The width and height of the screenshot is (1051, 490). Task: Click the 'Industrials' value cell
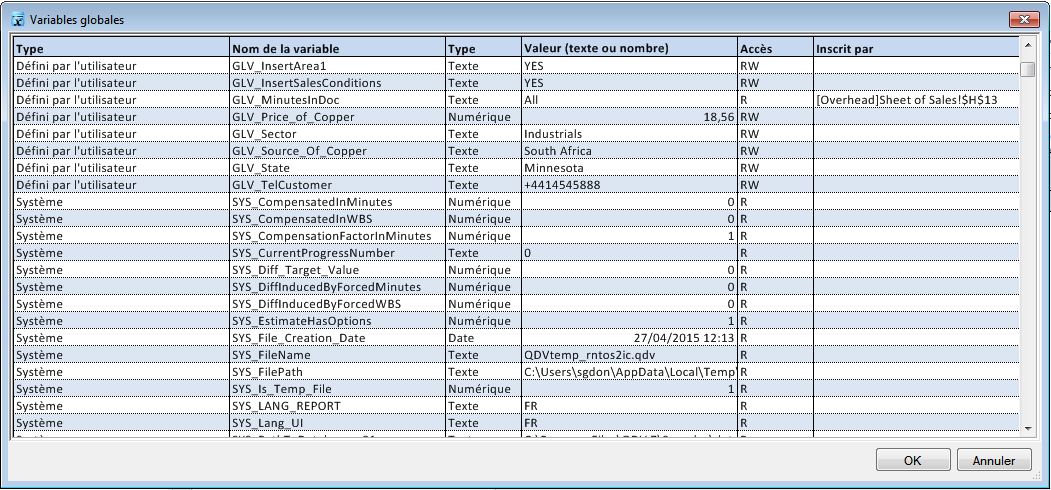point(629,134)
